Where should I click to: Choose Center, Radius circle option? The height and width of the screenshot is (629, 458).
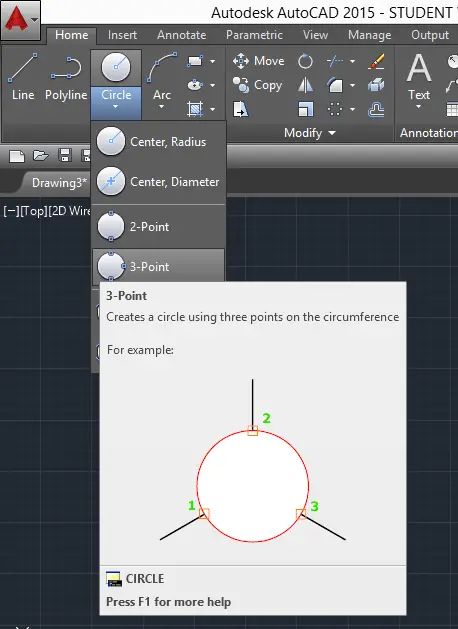point(159,142)
